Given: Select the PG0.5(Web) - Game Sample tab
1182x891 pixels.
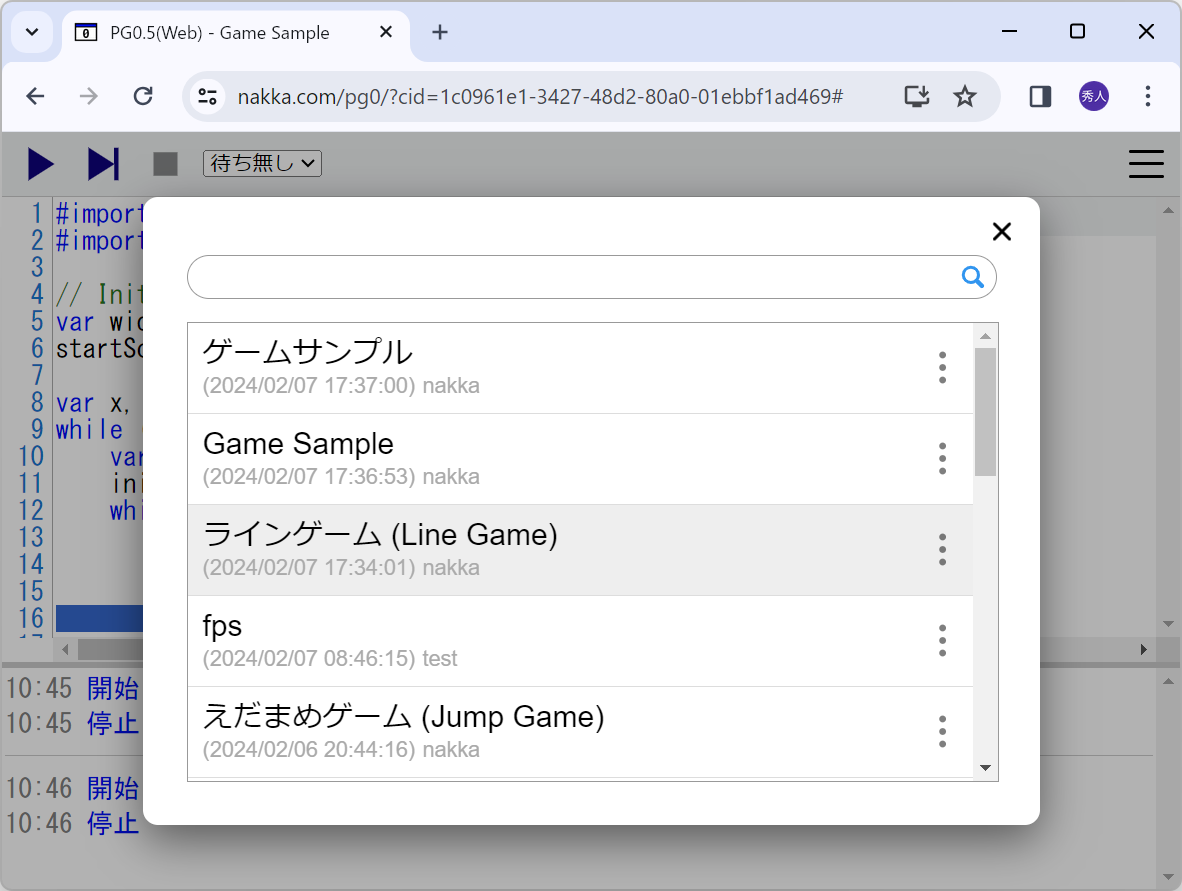Looking at the screenshot, I should click(x=220, y=33).
